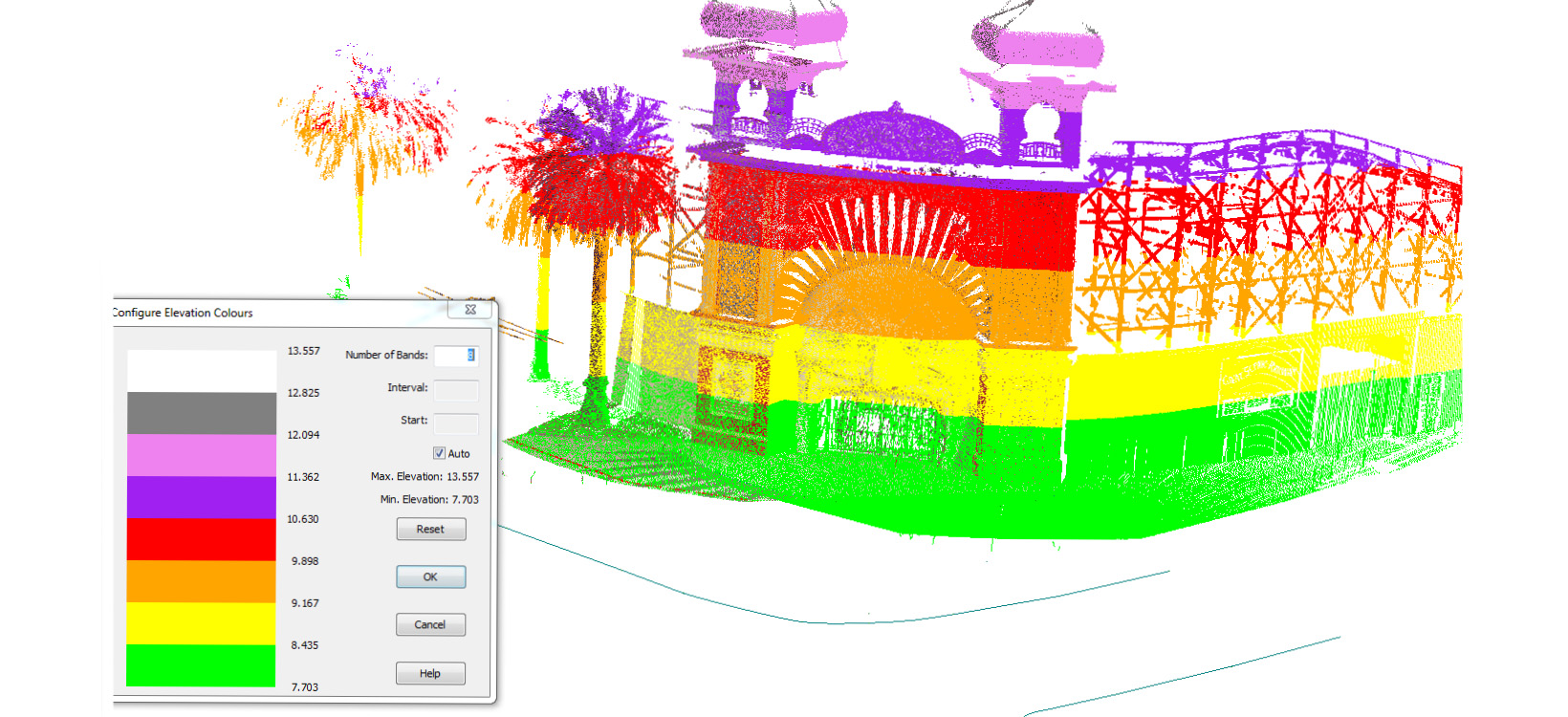Choose the purple elevation colour band
The image size is (1568, 717).
click(x=202, y=497)
